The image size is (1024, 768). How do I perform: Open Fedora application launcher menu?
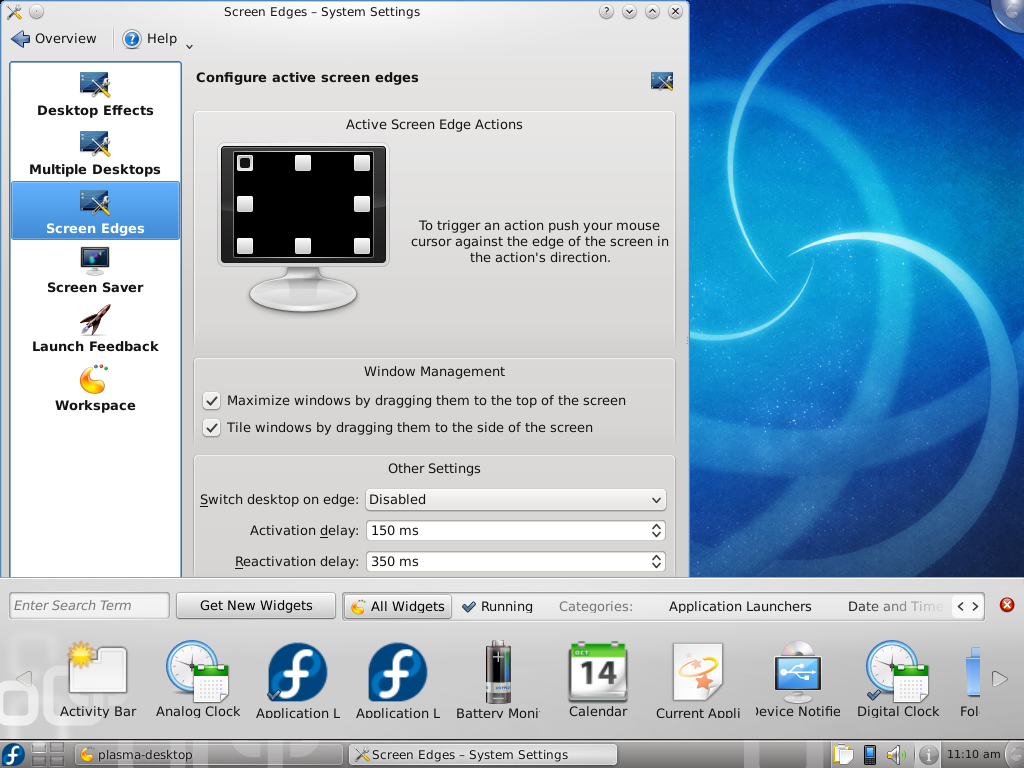(x=12, y=754)
